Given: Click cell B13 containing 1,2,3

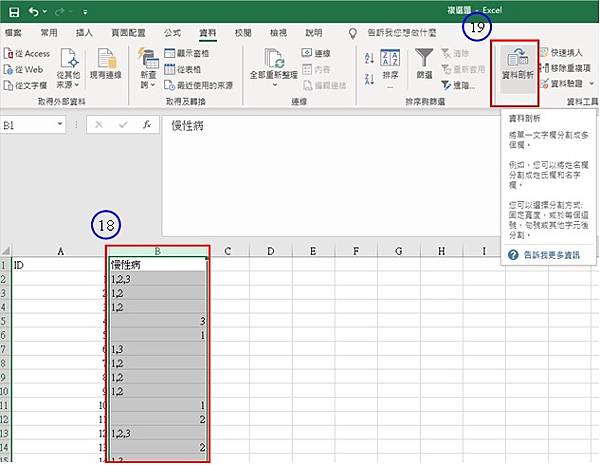Looking at the screenshot, I should (157, 433).
